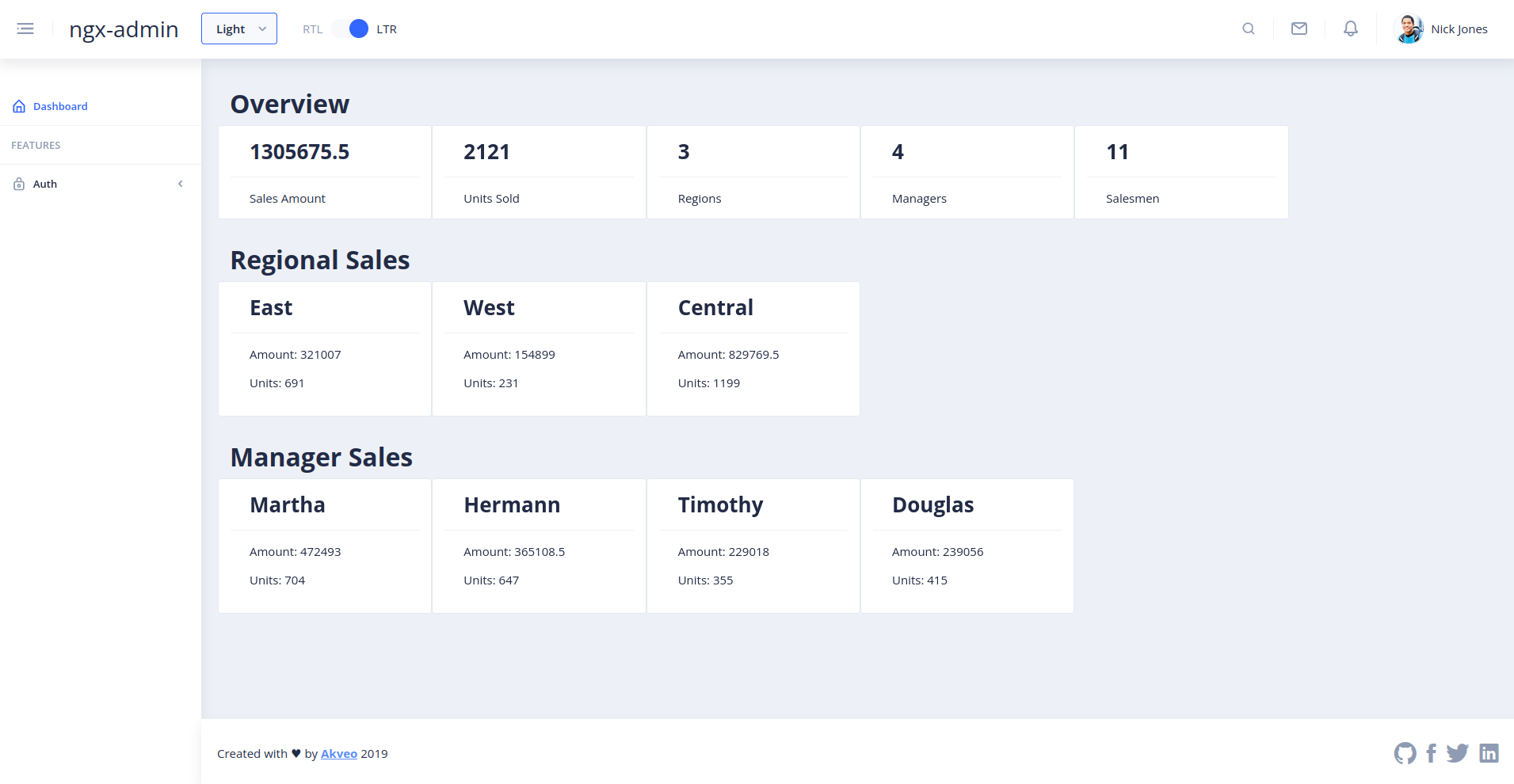Follow the Akveo link in footer

(339, 754)
